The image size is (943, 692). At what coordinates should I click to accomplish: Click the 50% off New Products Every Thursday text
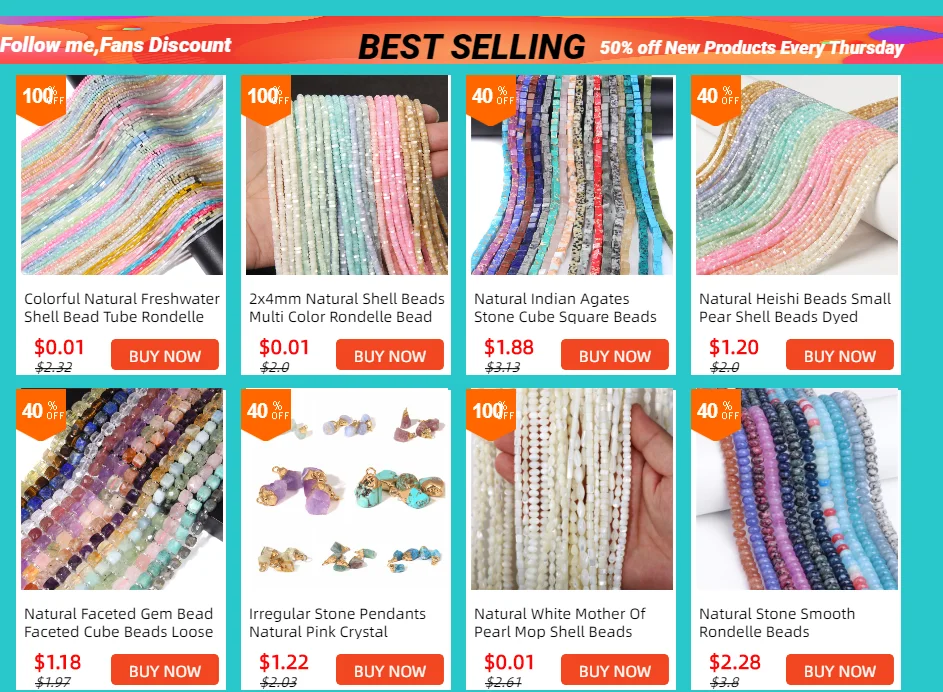pos(752,48)
